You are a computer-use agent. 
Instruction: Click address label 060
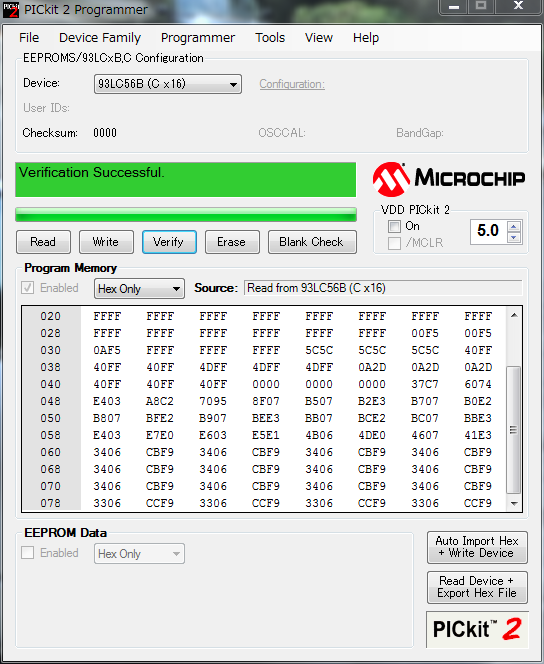click(51, 452)
